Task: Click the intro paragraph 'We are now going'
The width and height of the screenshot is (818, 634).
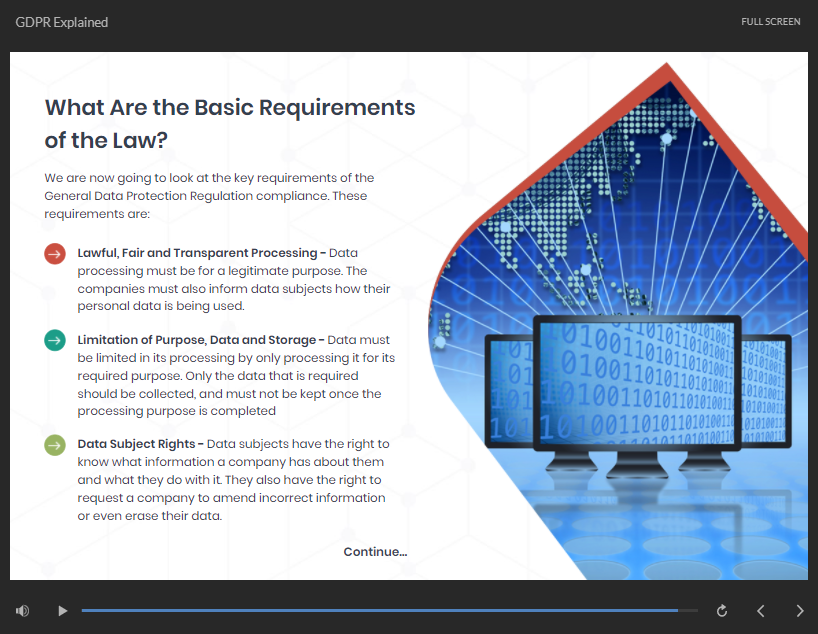Action: (209, 196)
